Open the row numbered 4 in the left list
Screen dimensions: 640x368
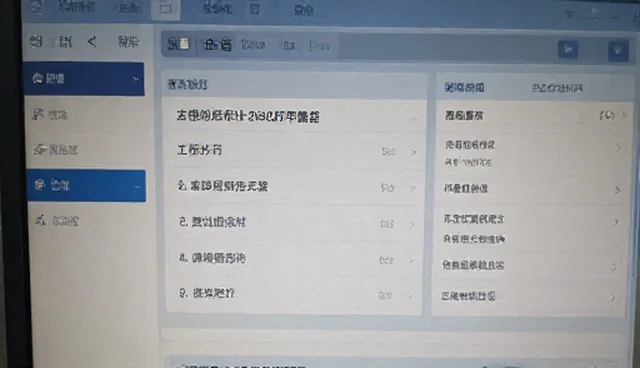pos(295,259)
